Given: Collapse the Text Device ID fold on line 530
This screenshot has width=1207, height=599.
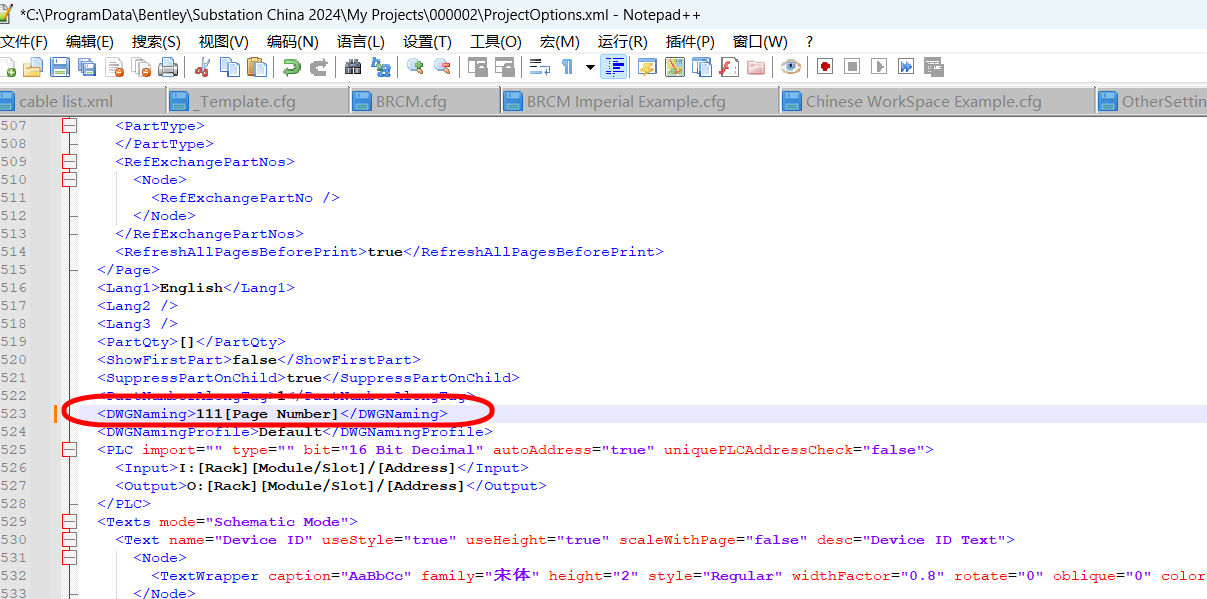Looking at the screenshot, I should click(69, 540).
